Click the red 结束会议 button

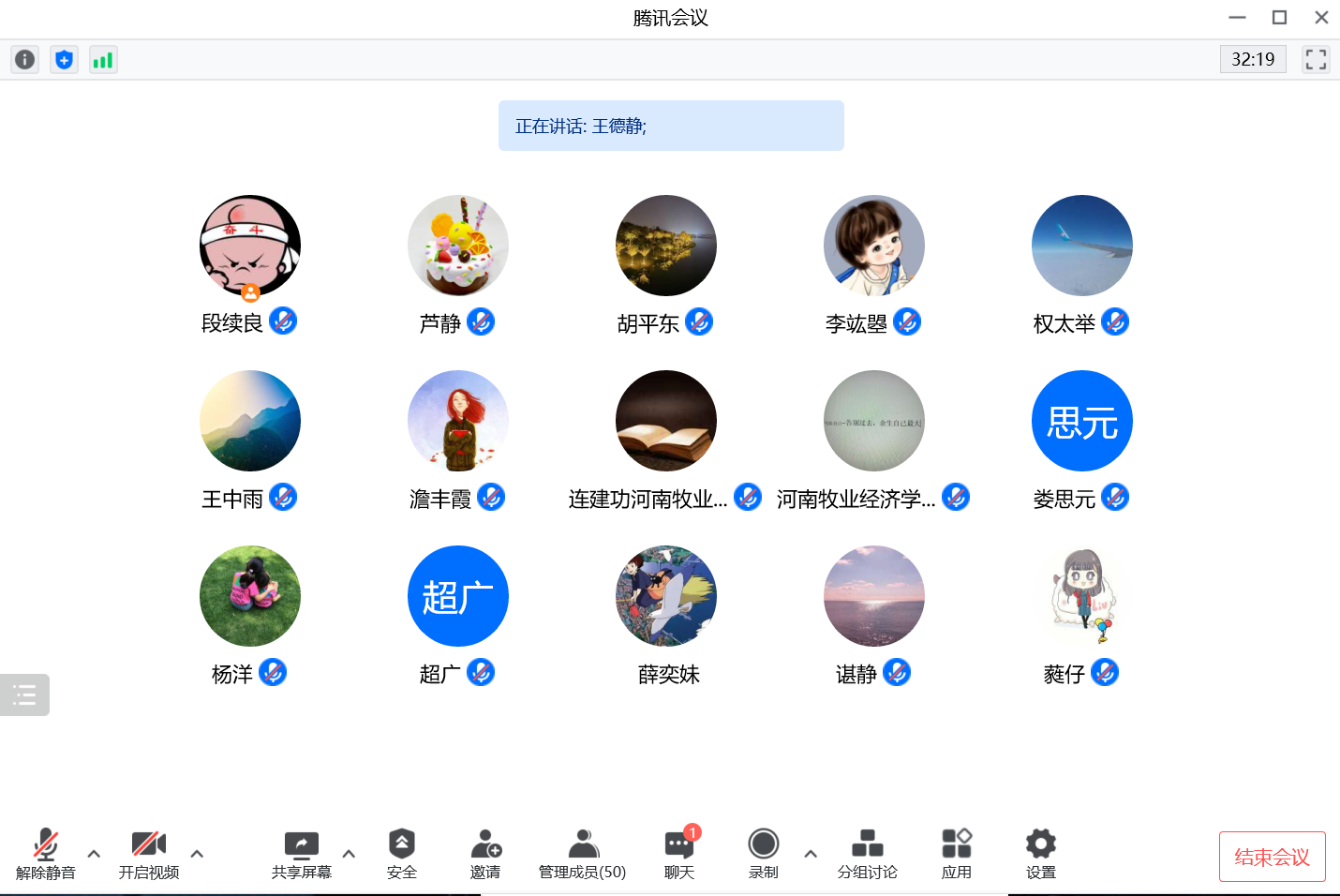[x=1272, y=857]
